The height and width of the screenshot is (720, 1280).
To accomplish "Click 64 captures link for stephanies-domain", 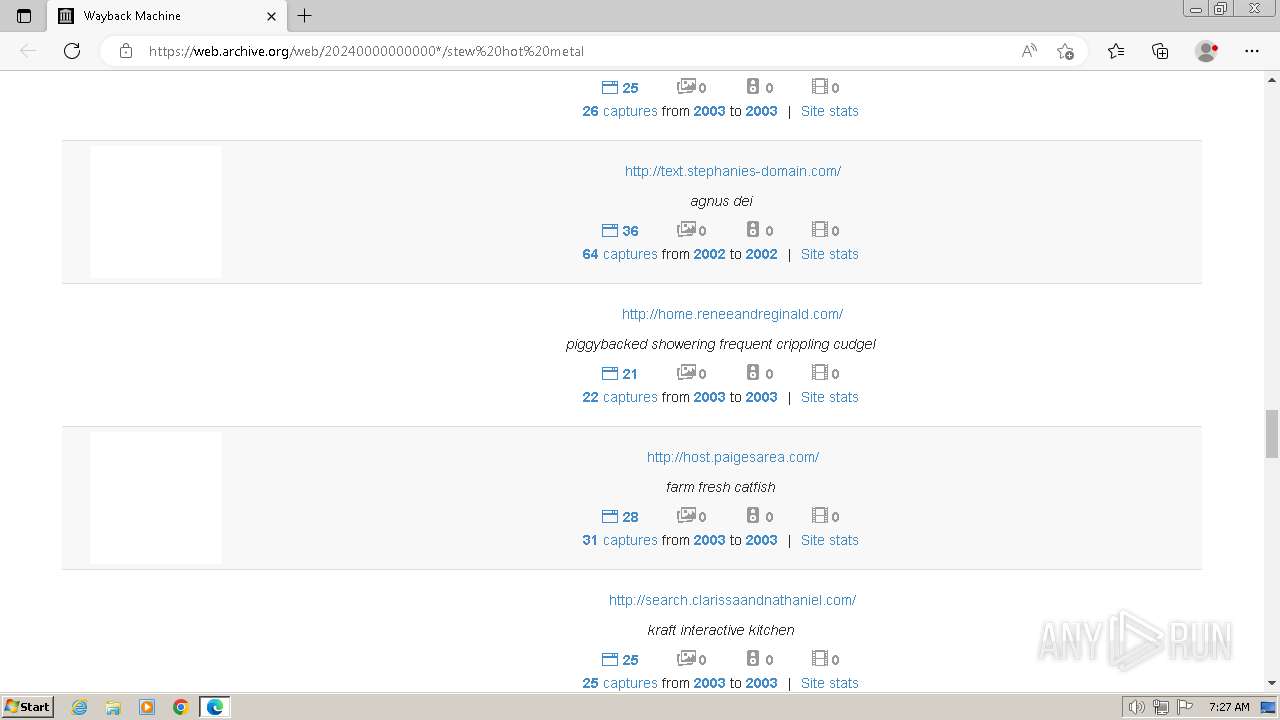I will pyautogui.click(x=620, y=254).
